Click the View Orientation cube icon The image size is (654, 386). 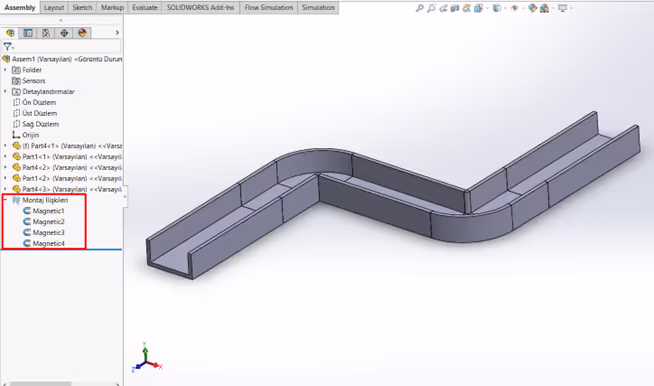pos(478,8)
